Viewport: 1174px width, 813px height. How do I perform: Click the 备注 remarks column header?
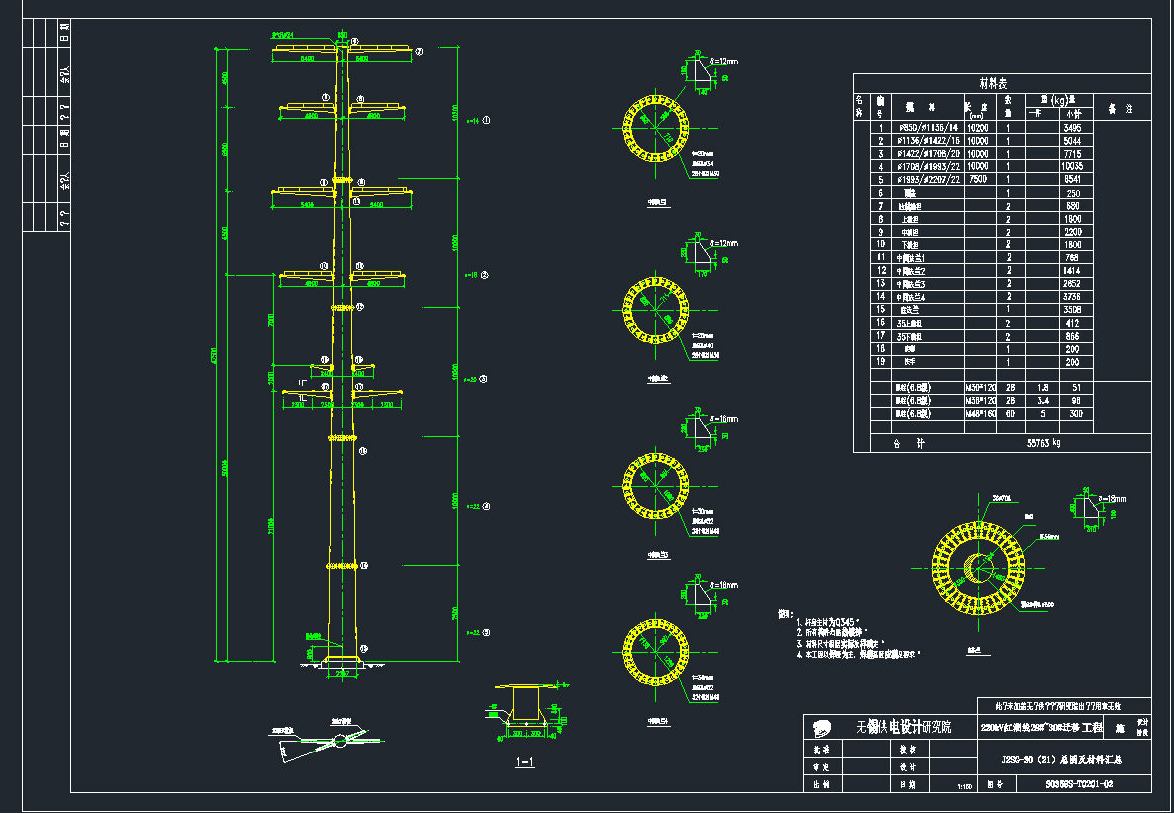pyautogui.click(x=1118, y=106)
